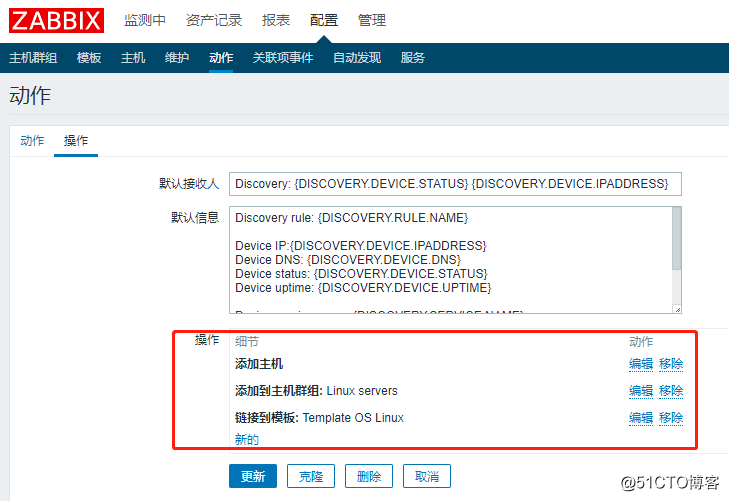Click the 操作 label beside the operations table
The width and height of the screenshot is (729, 501).
(207, 340)
